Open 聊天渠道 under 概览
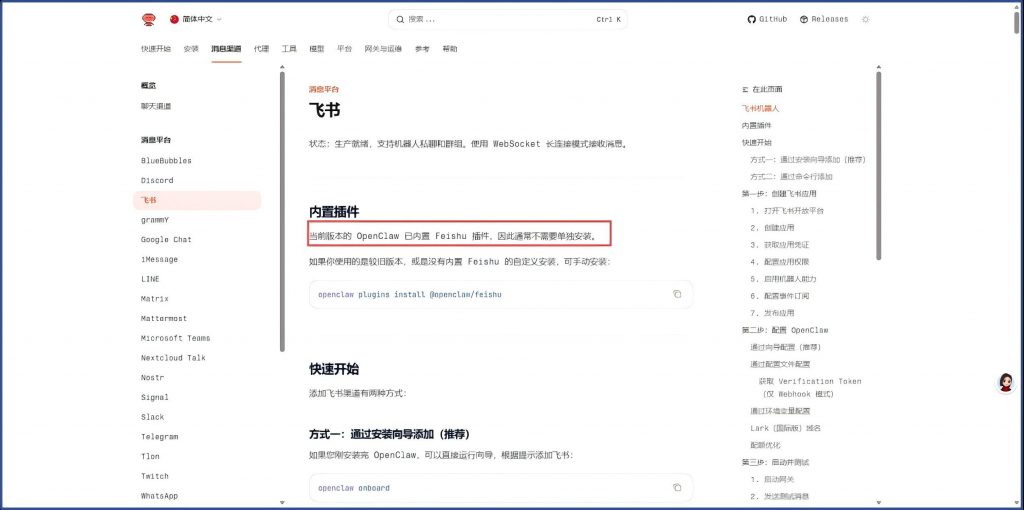This screenshot has width=1024, height=510. click(x=155, y=106)
